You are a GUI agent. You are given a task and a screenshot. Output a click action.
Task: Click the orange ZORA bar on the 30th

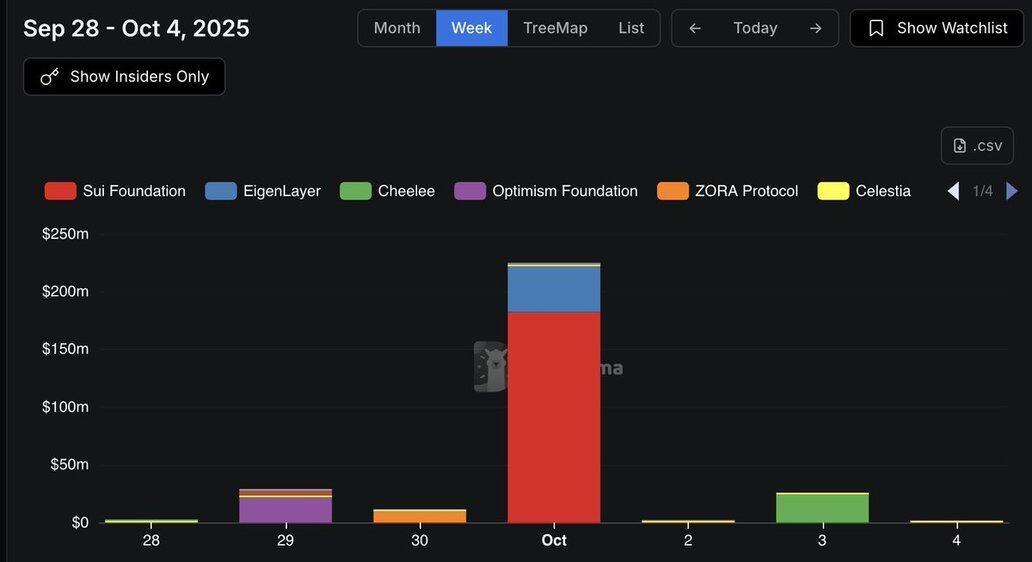(x=419, y=517)
